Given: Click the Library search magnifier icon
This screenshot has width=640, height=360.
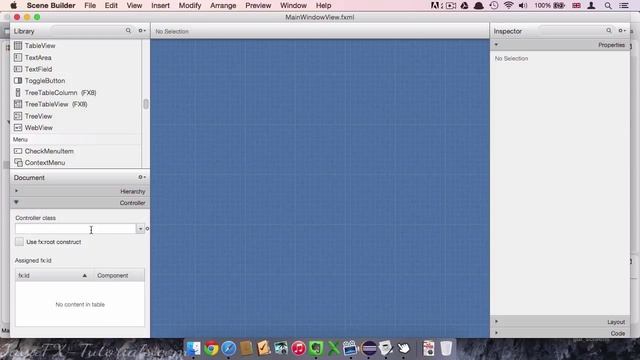Looking at the screenshot, I should click(128, 31).
